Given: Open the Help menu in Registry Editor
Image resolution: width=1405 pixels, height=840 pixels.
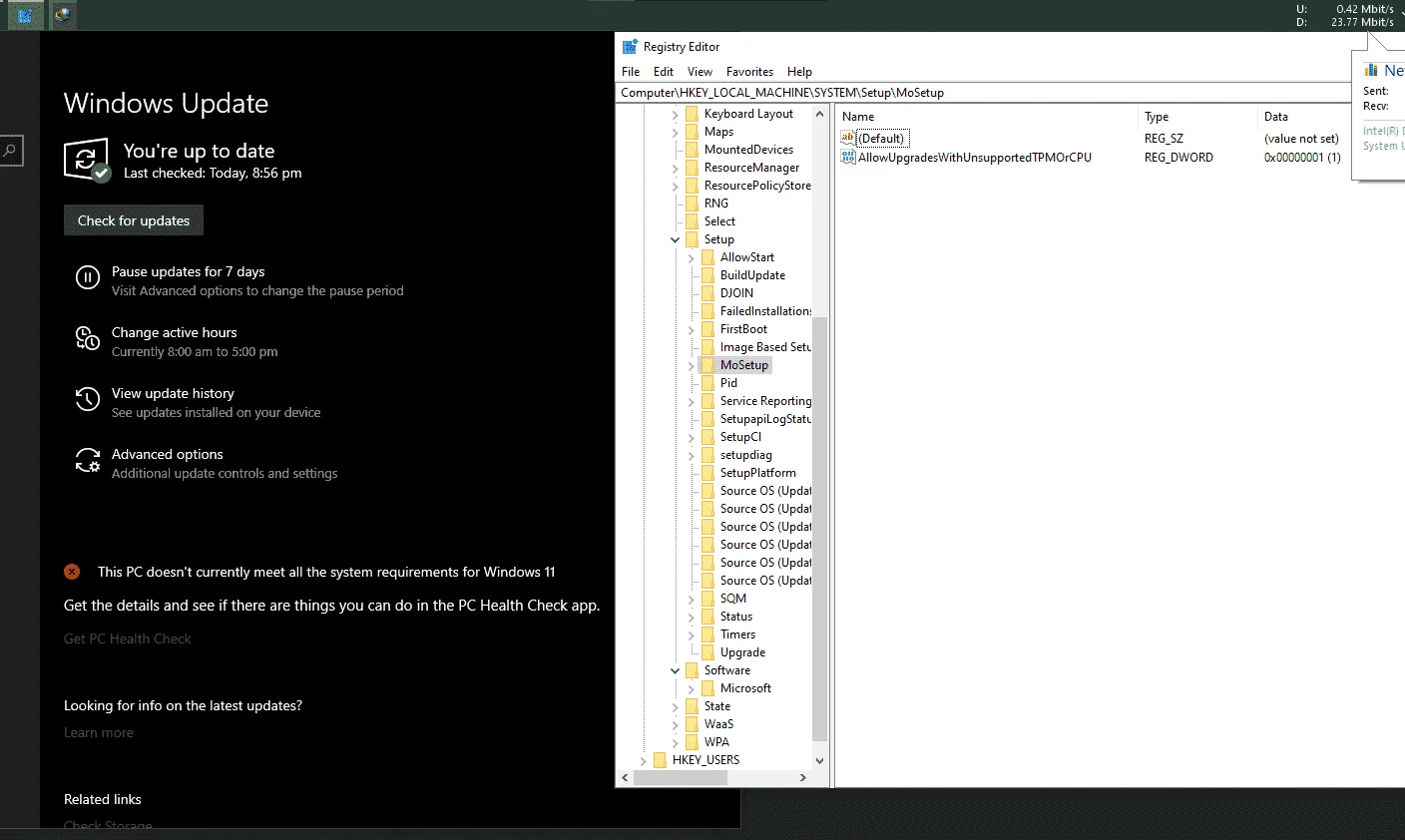Looking at the screenshot, I should coord(799,72).
